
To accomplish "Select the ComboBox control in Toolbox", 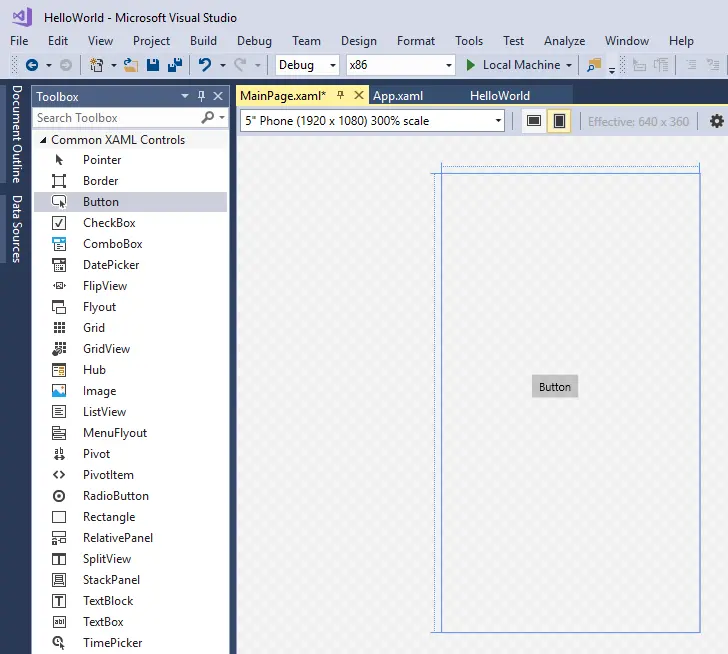I will (130, 244).
